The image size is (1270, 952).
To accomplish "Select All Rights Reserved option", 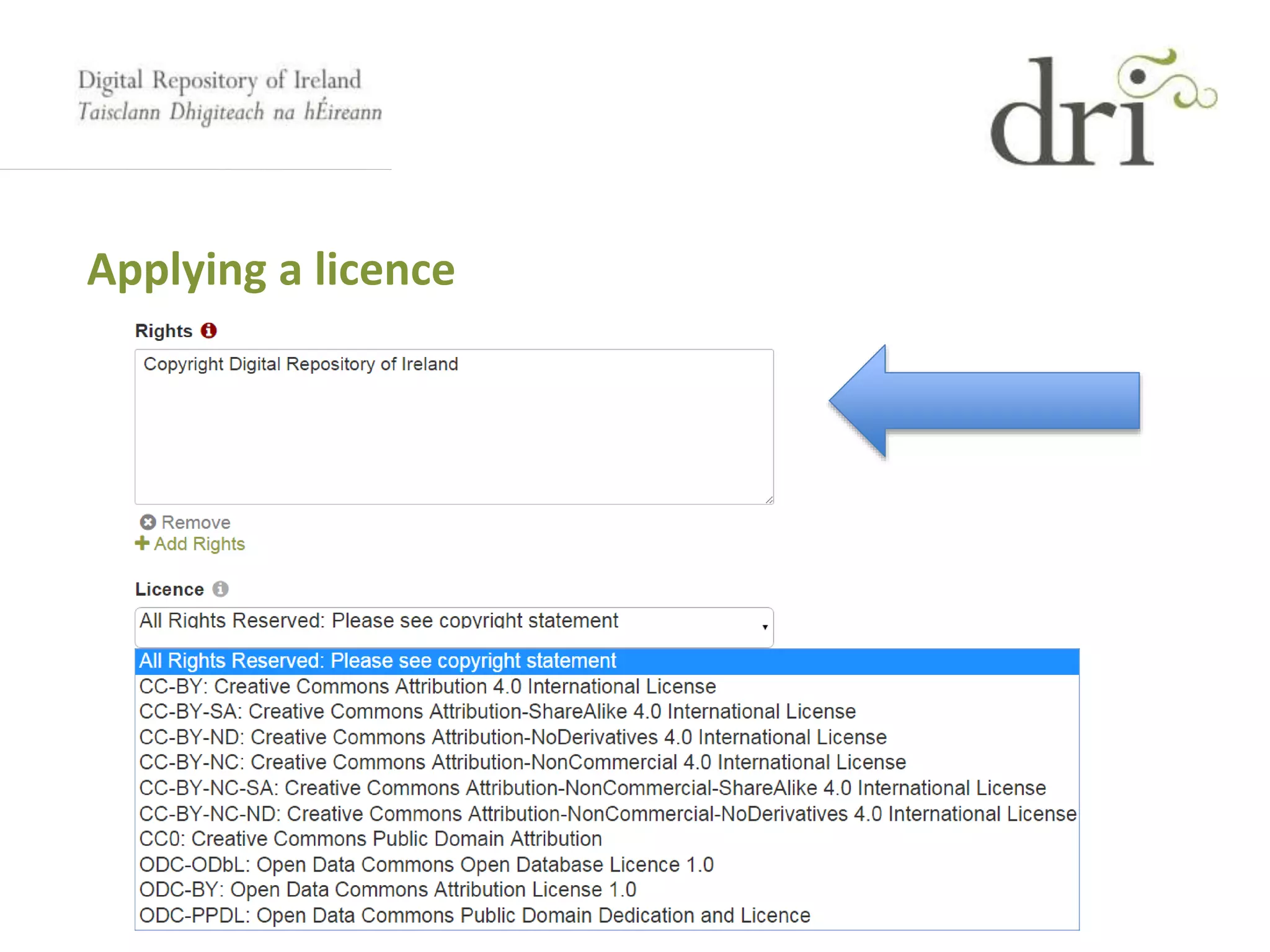I will pyautogui.click(x=607, y=661).
